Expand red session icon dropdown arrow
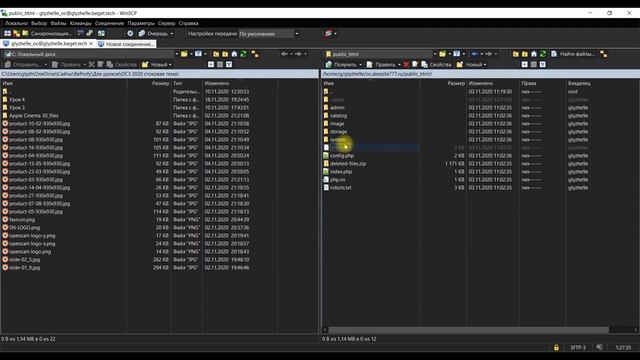 click(x=335, y=33)
